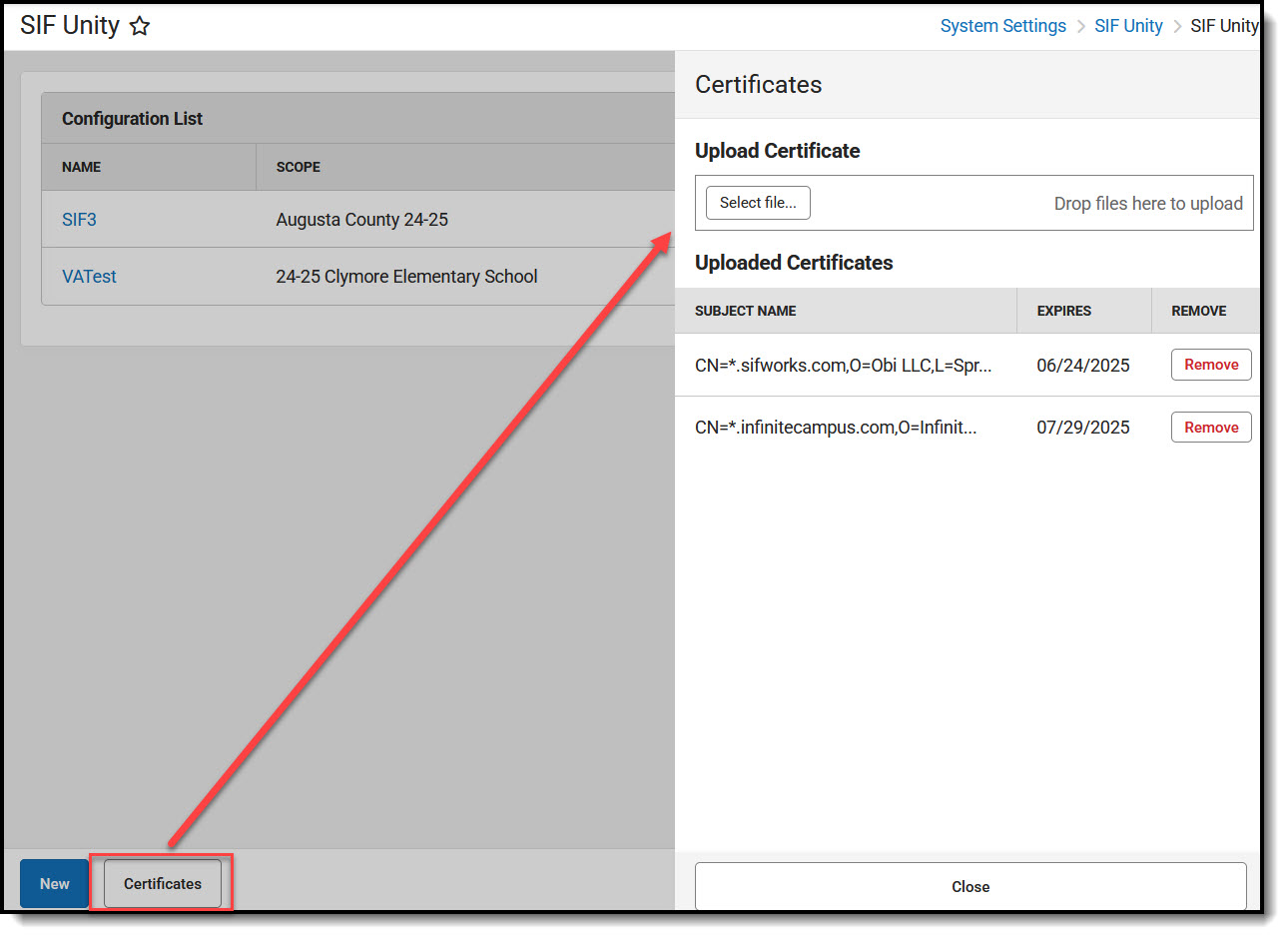Select the '24-25 Clymore Elementary School' cell
The image size is (1288, 938).
(x=406, y=277)
